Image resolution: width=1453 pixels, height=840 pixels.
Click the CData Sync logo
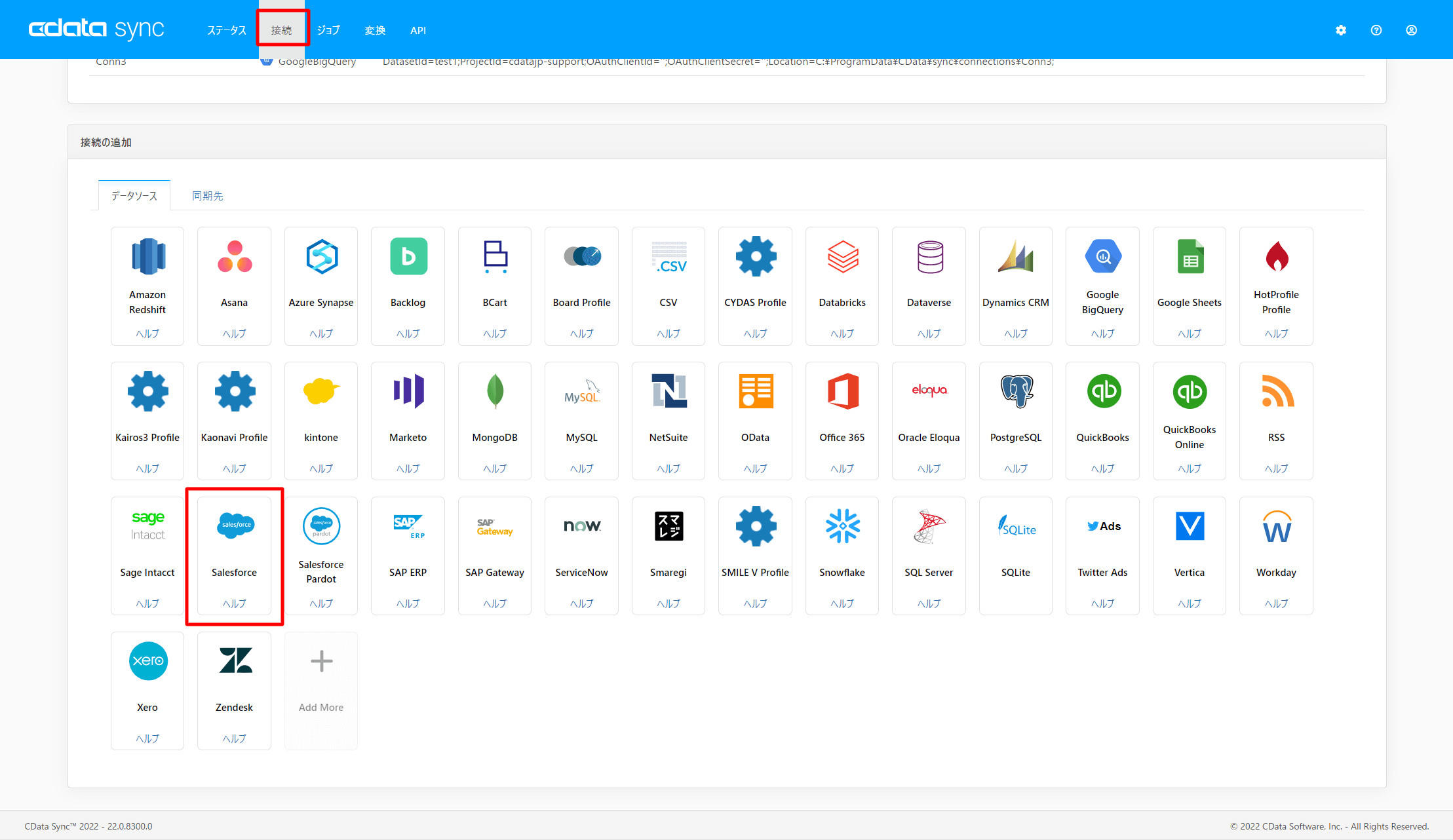pos(96,29)
